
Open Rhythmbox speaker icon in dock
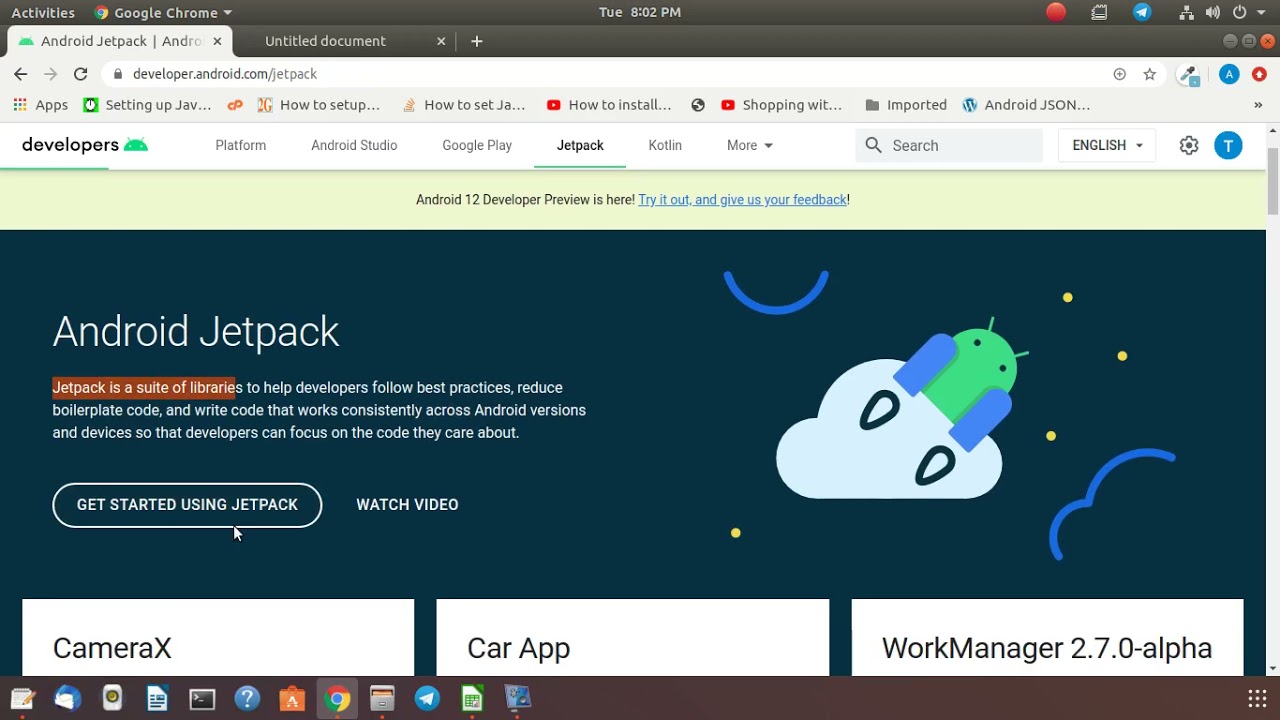(112, 698)
